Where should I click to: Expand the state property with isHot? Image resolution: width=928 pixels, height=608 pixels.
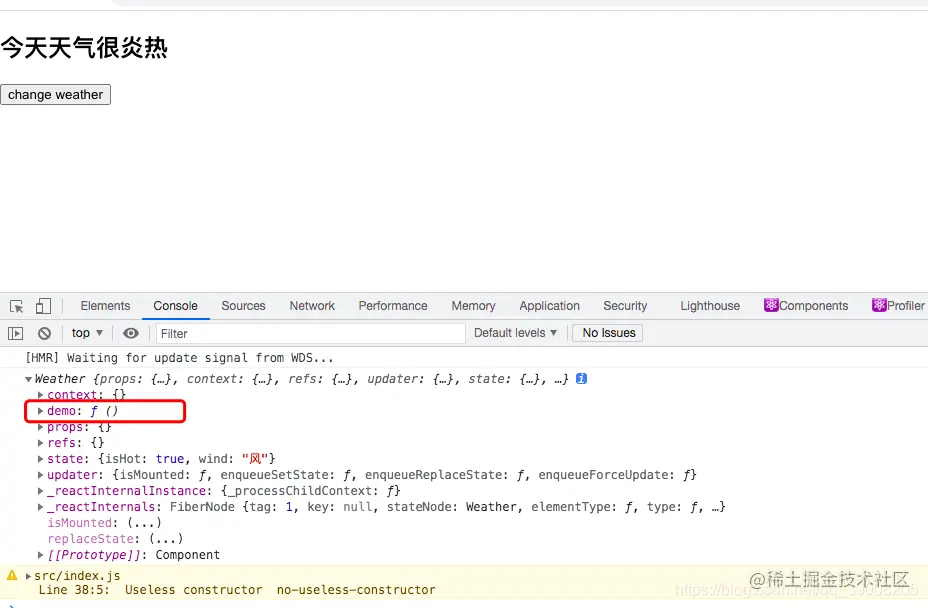40,459
